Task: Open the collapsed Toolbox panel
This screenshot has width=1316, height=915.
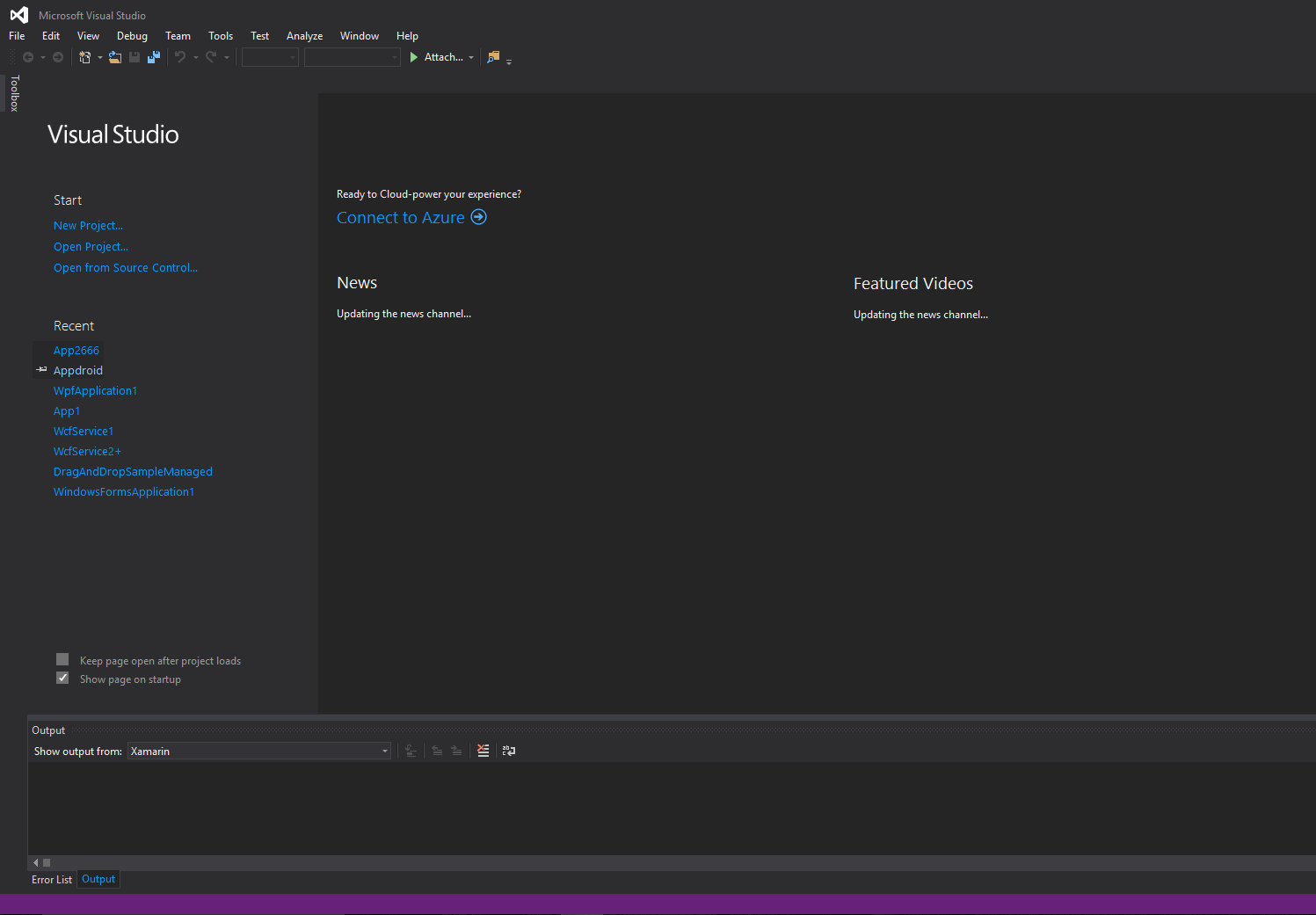Action: pyautogui.click(x=14, y=93)
